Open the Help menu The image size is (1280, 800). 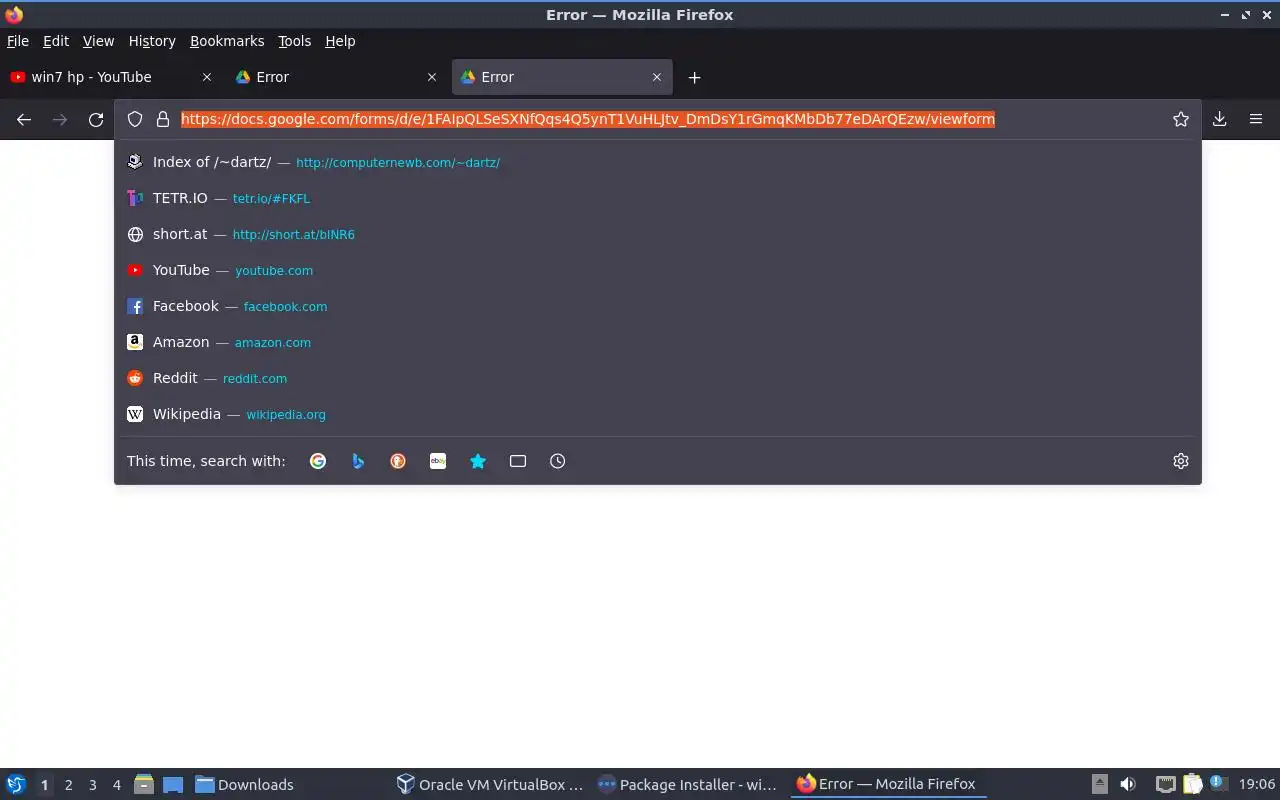tap(340, 41)
